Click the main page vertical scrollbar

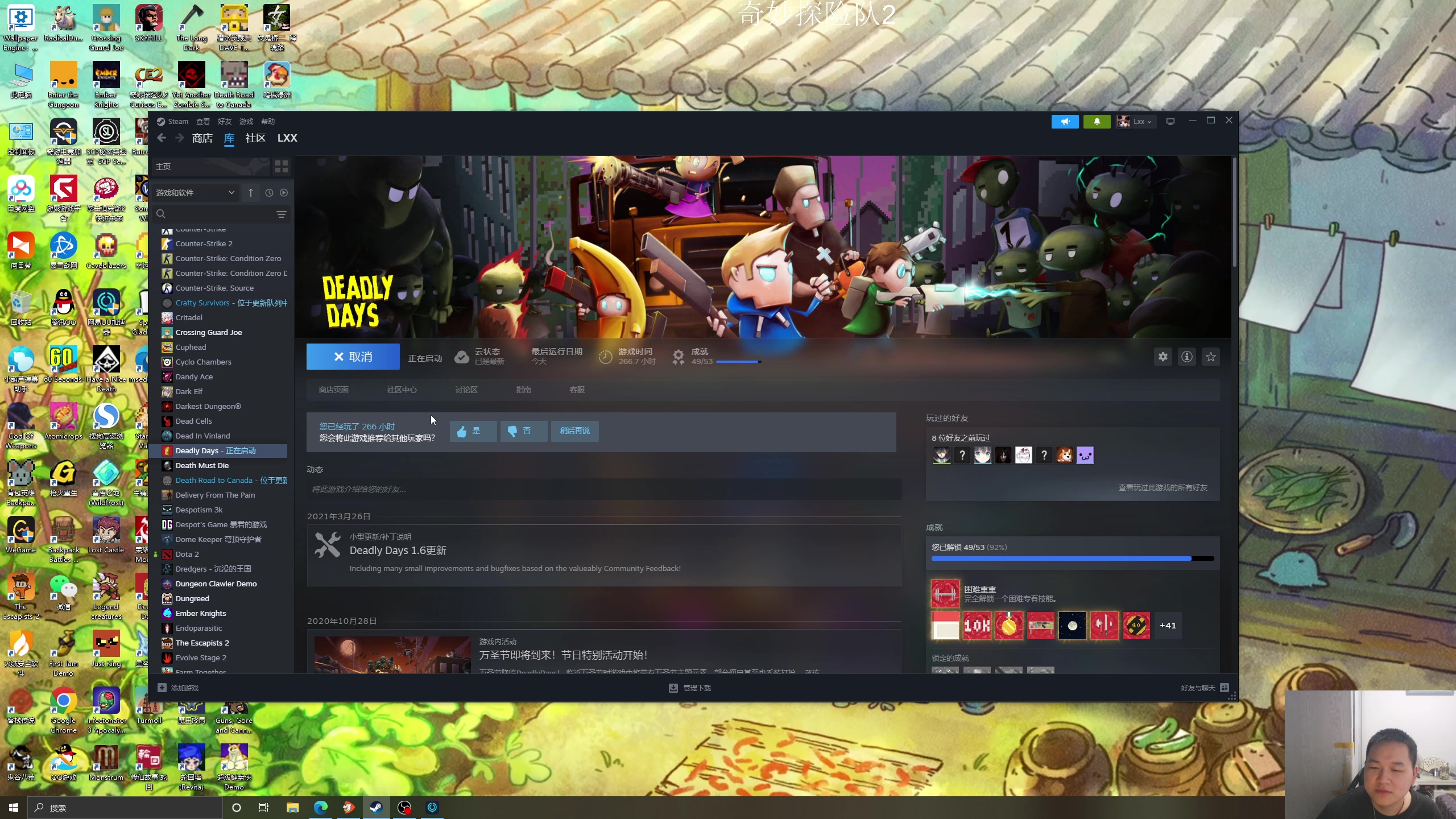click(1234, 213)
